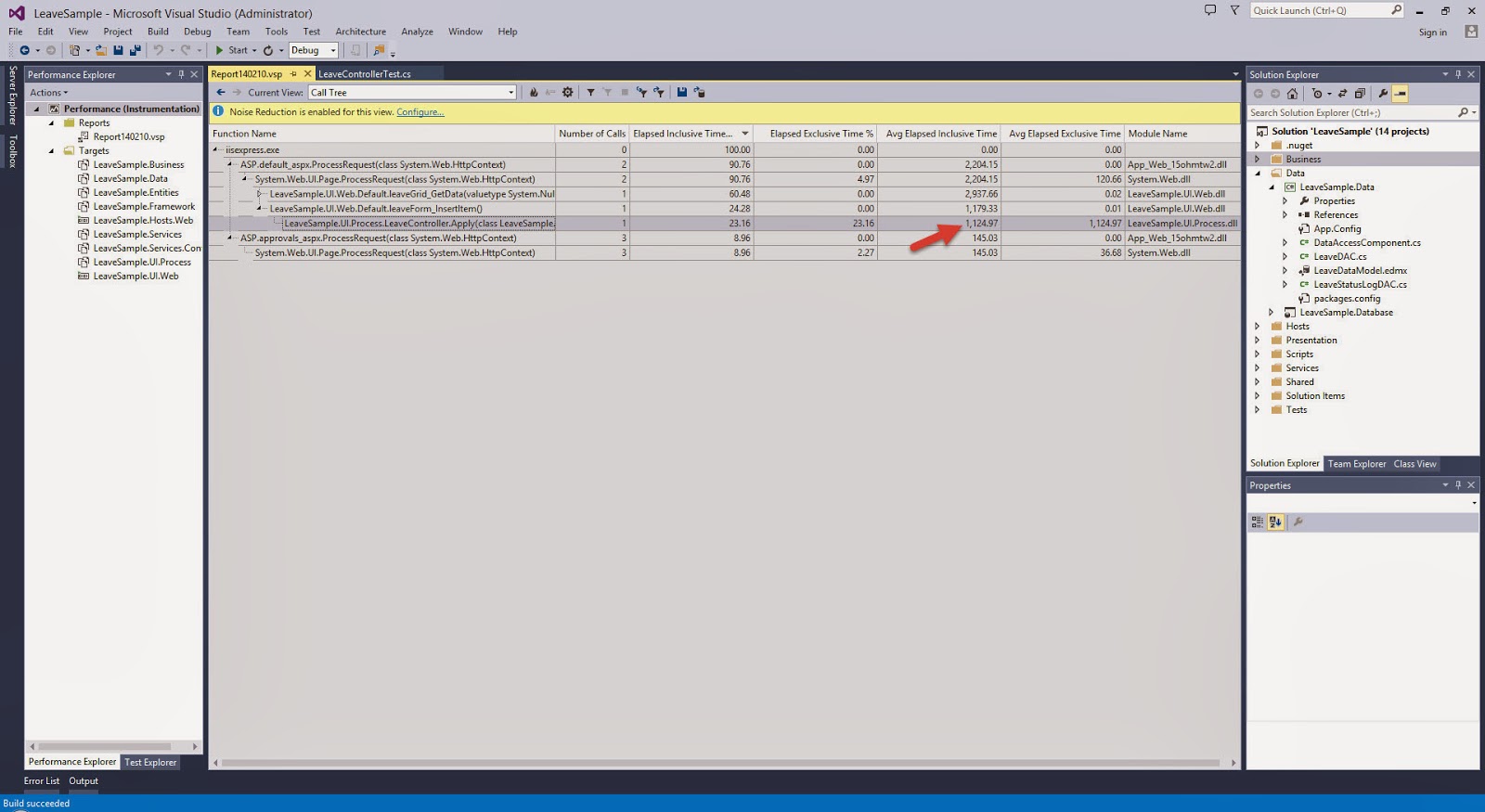Click the Home icon in Solution Explorer toolbar
This screenshot has width=1485, height=812.
pos(1292,93)
